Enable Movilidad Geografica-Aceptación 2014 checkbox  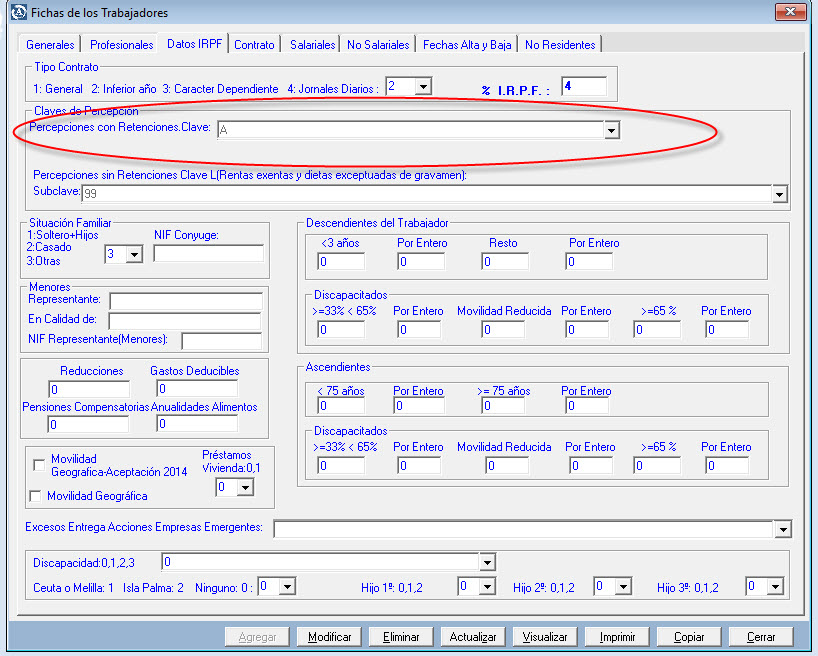(39, 464)
